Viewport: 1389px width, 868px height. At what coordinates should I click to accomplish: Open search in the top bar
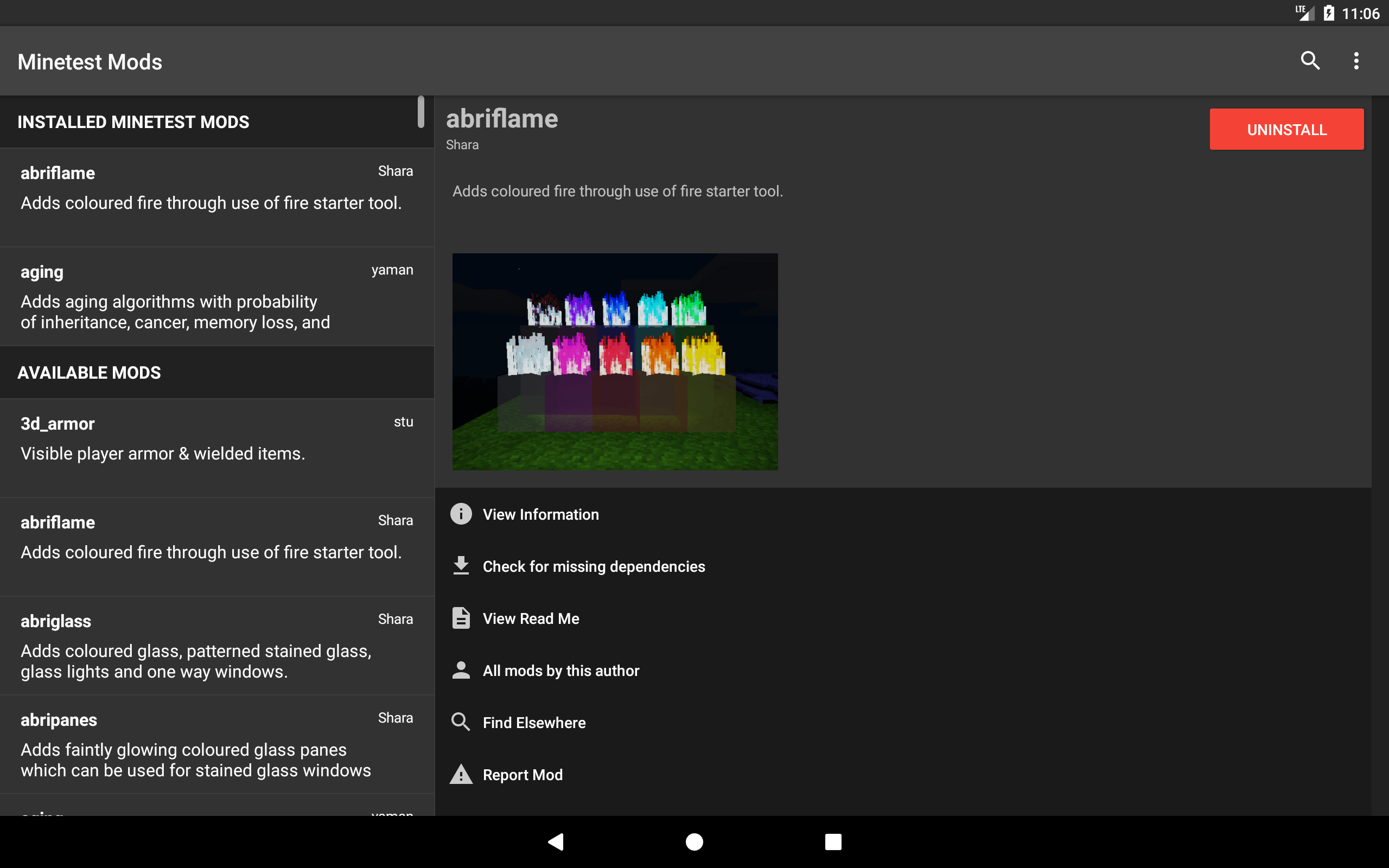pyautogui.click(x=1310, y=61)
